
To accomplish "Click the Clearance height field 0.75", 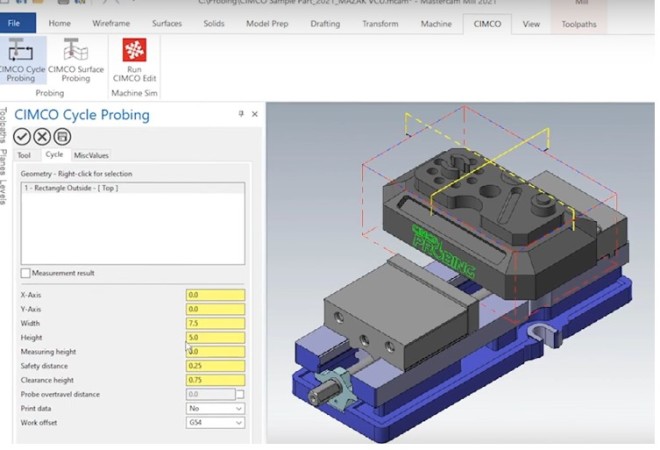I will (215, 380).
